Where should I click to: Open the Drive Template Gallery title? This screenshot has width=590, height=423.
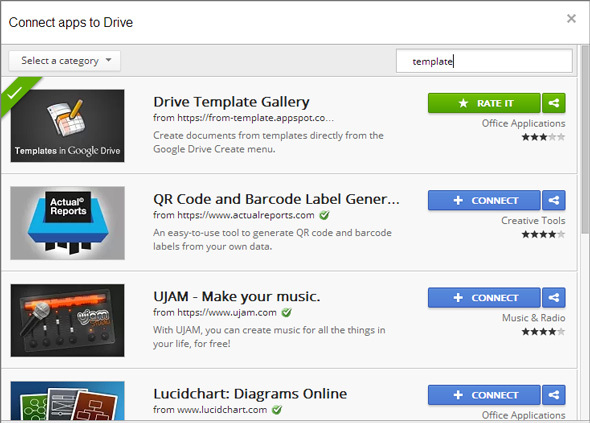tap(231, 102)
